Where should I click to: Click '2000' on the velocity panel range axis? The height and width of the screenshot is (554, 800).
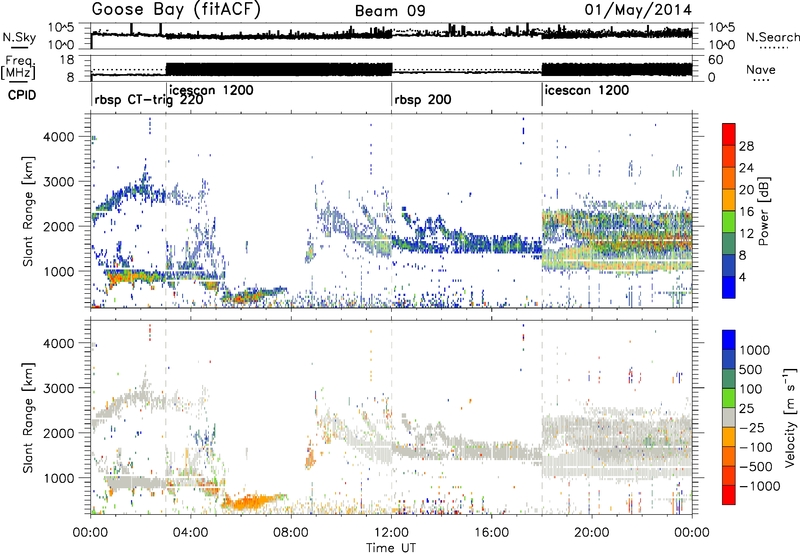click(58, 433)
